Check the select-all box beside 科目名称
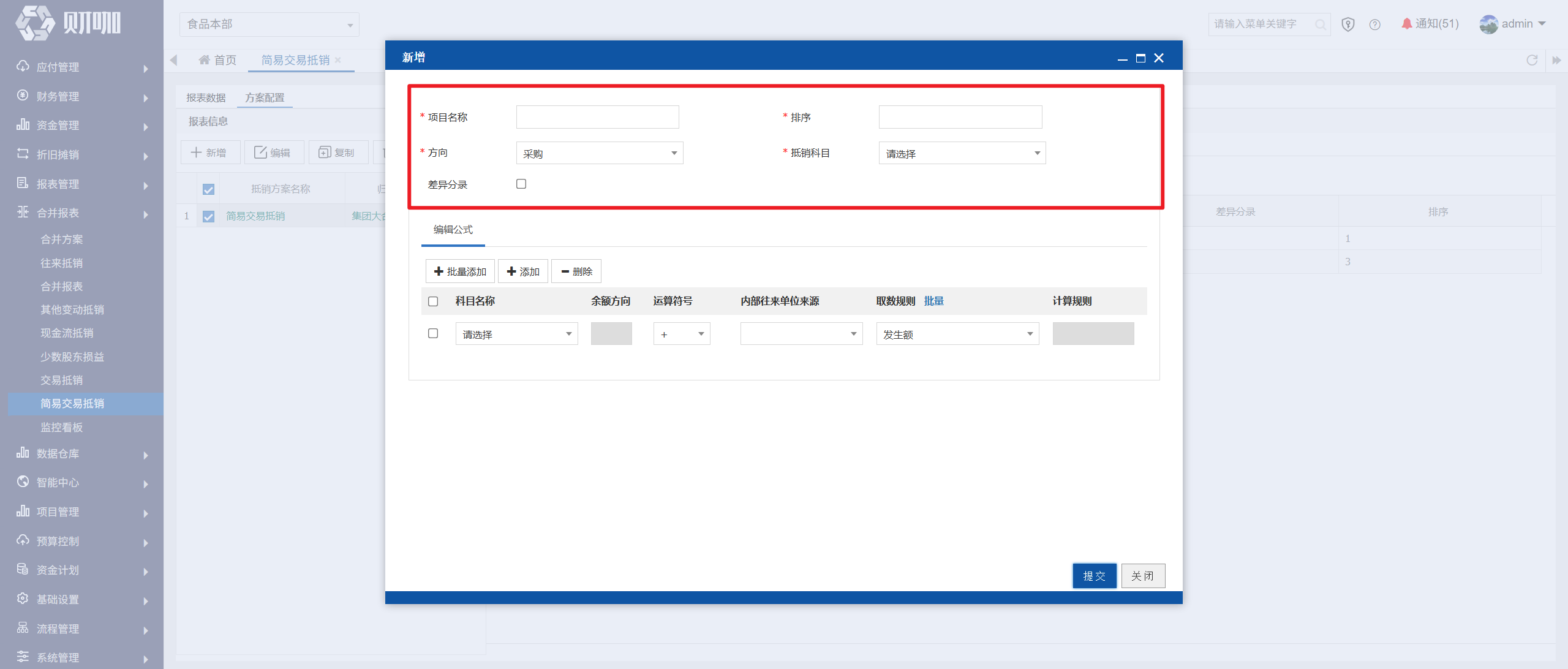1568x669 pixels. coord(433,301)
